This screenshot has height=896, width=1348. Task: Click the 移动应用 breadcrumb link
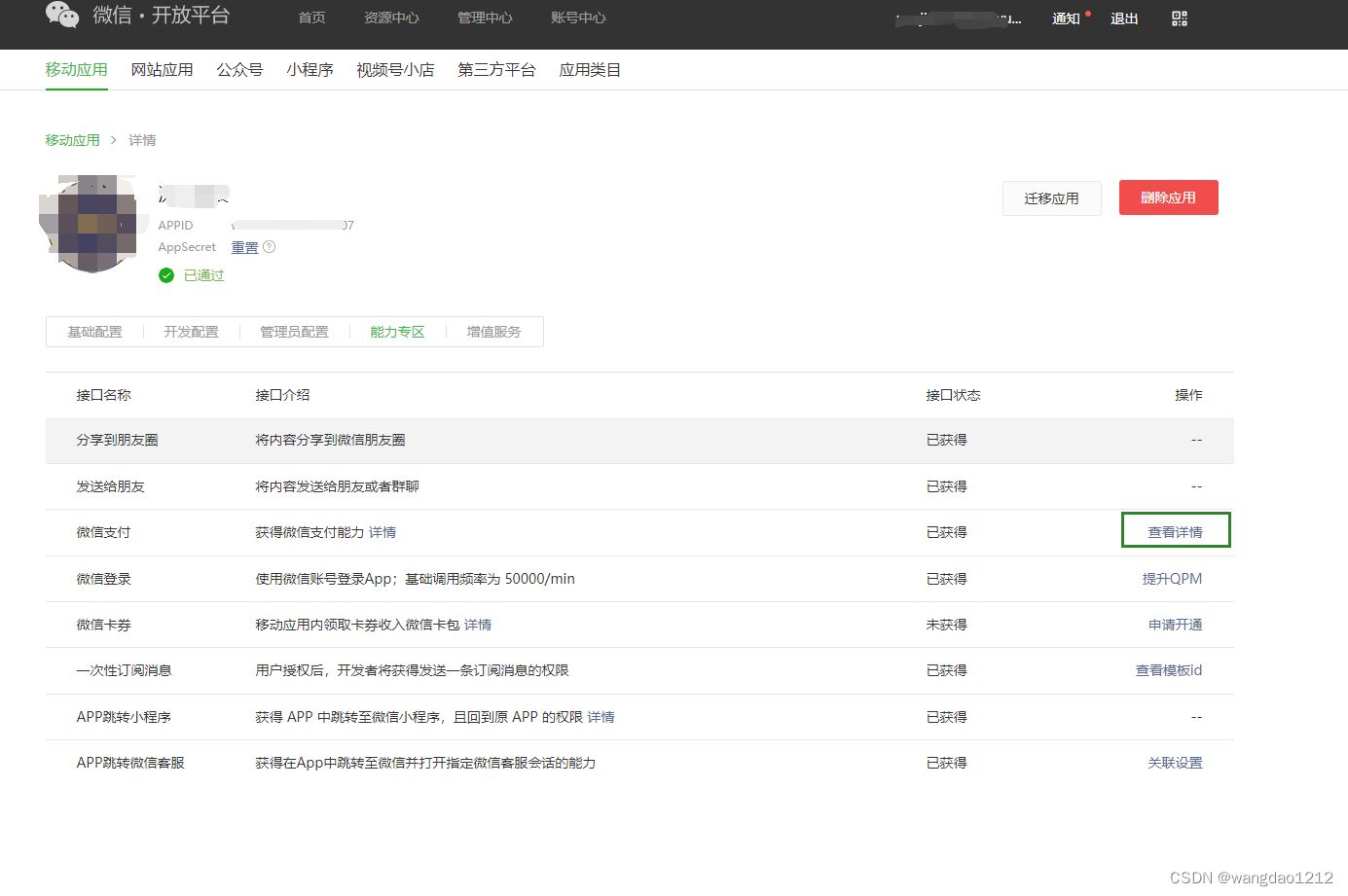[72, 140]
